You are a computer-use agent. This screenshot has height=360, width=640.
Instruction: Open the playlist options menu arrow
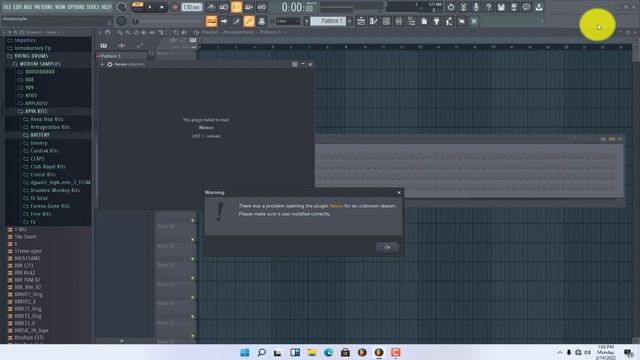100,32
